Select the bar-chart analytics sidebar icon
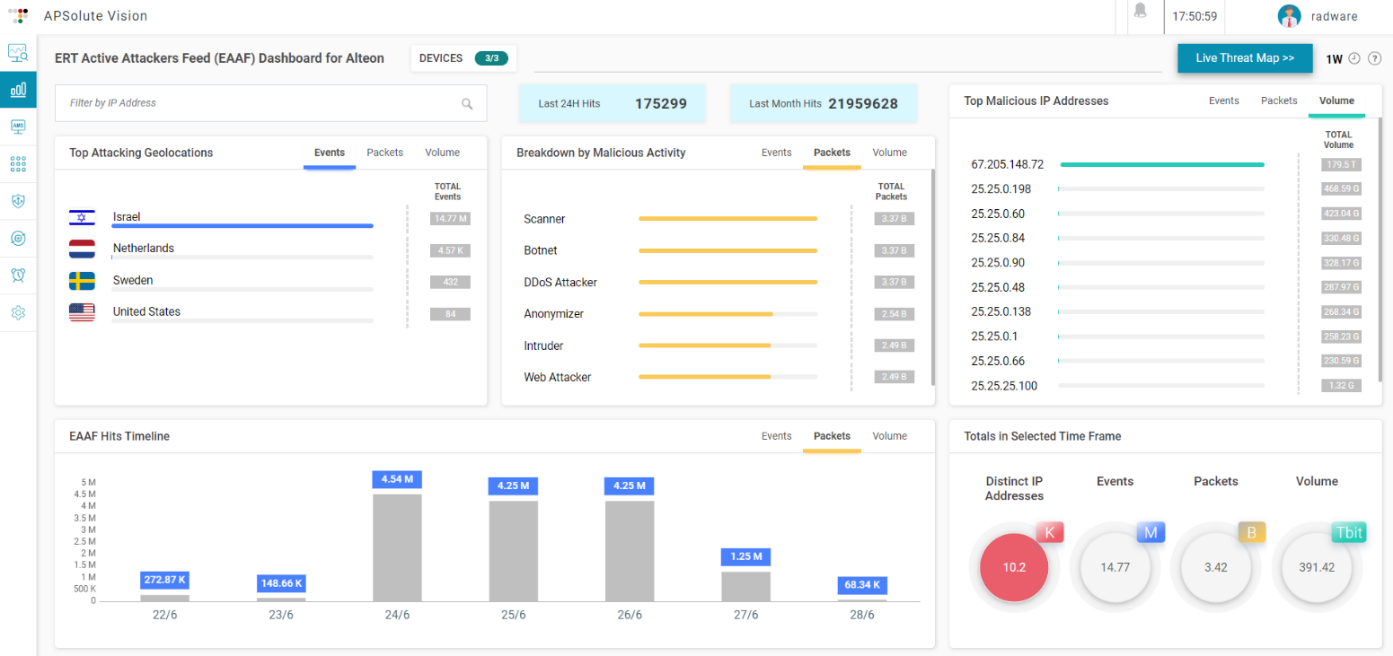The height and width of the screenshot is (656, 1393). coord(18,90)
